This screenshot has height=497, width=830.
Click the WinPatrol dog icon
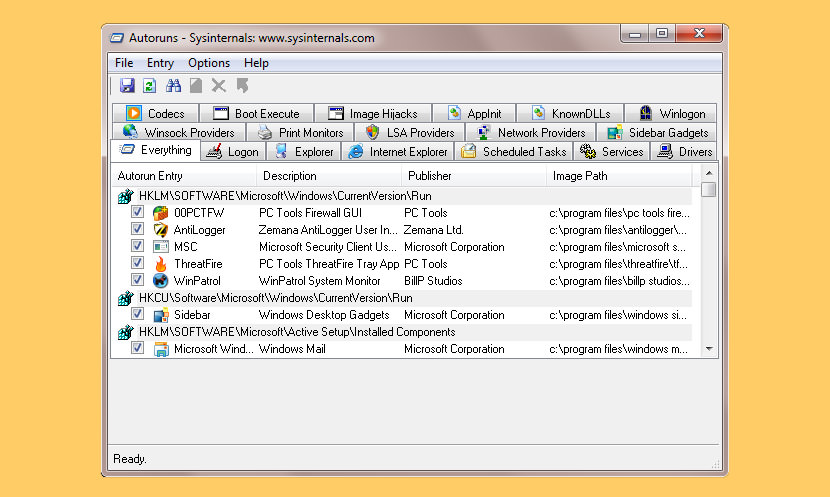tap(160, 281)
